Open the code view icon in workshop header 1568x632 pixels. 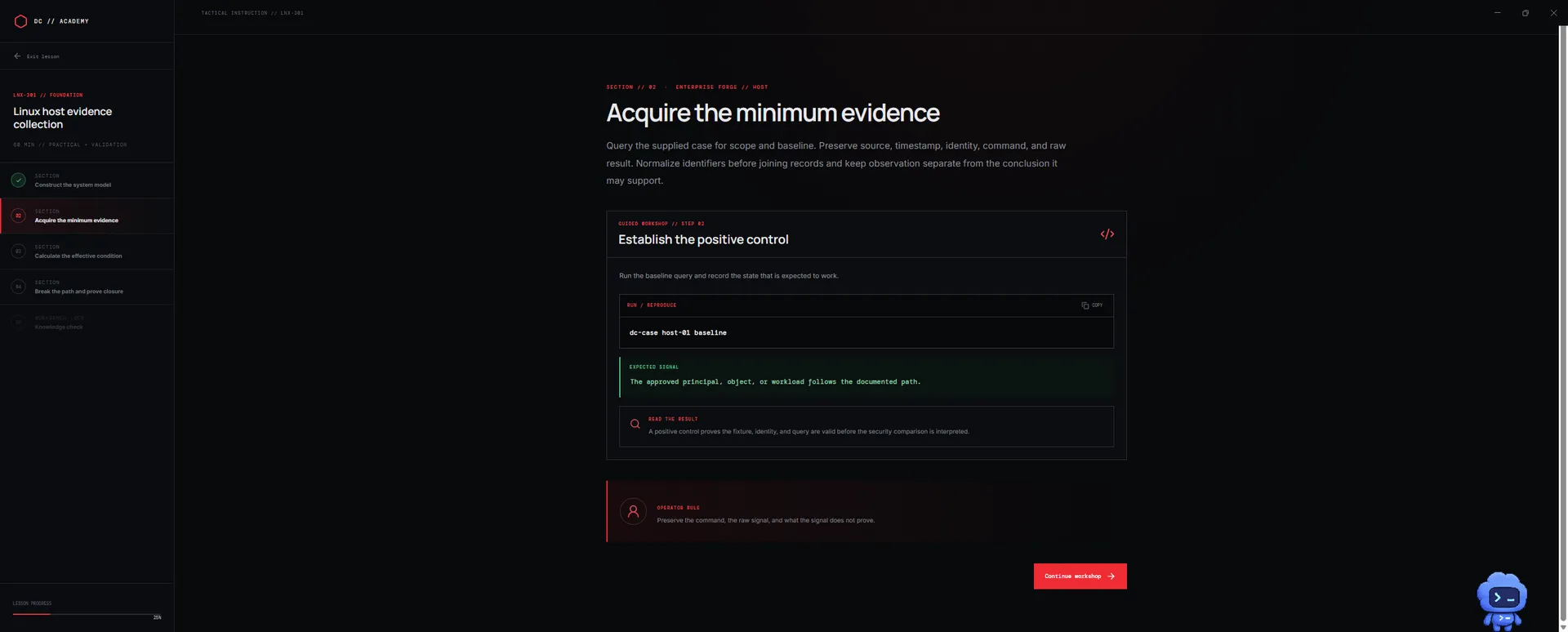(x=1107, y=234)
